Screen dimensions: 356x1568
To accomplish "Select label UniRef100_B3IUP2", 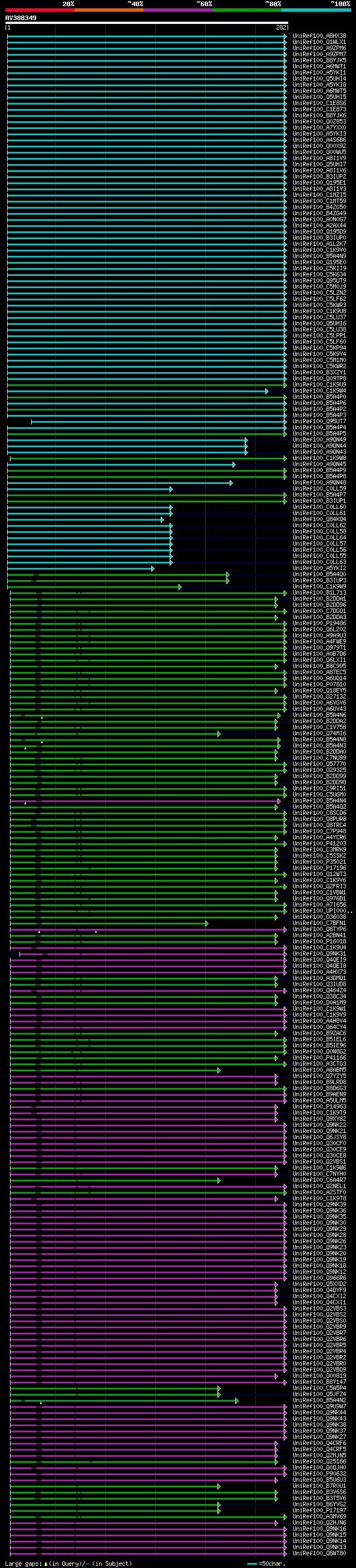I will (x=319, y=176).
